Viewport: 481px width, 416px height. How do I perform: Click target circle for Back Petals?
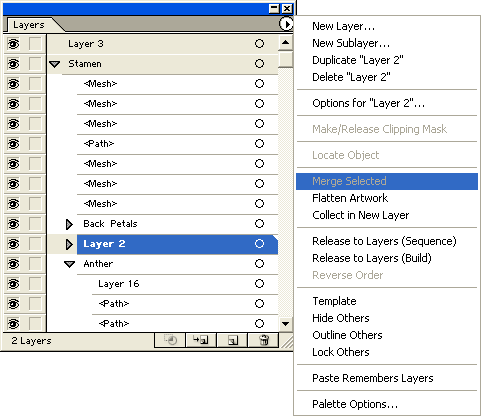(x=259, y=224)
